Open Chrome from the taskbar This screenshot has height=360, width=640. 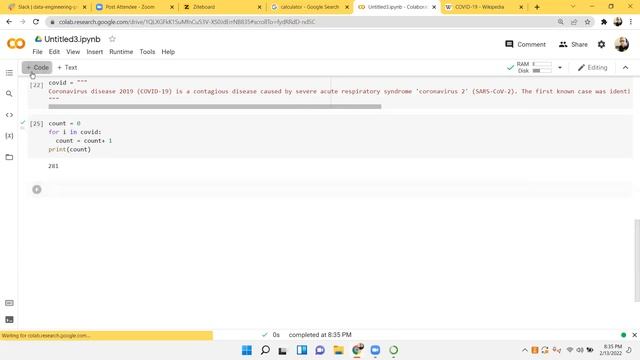point(357,350)
